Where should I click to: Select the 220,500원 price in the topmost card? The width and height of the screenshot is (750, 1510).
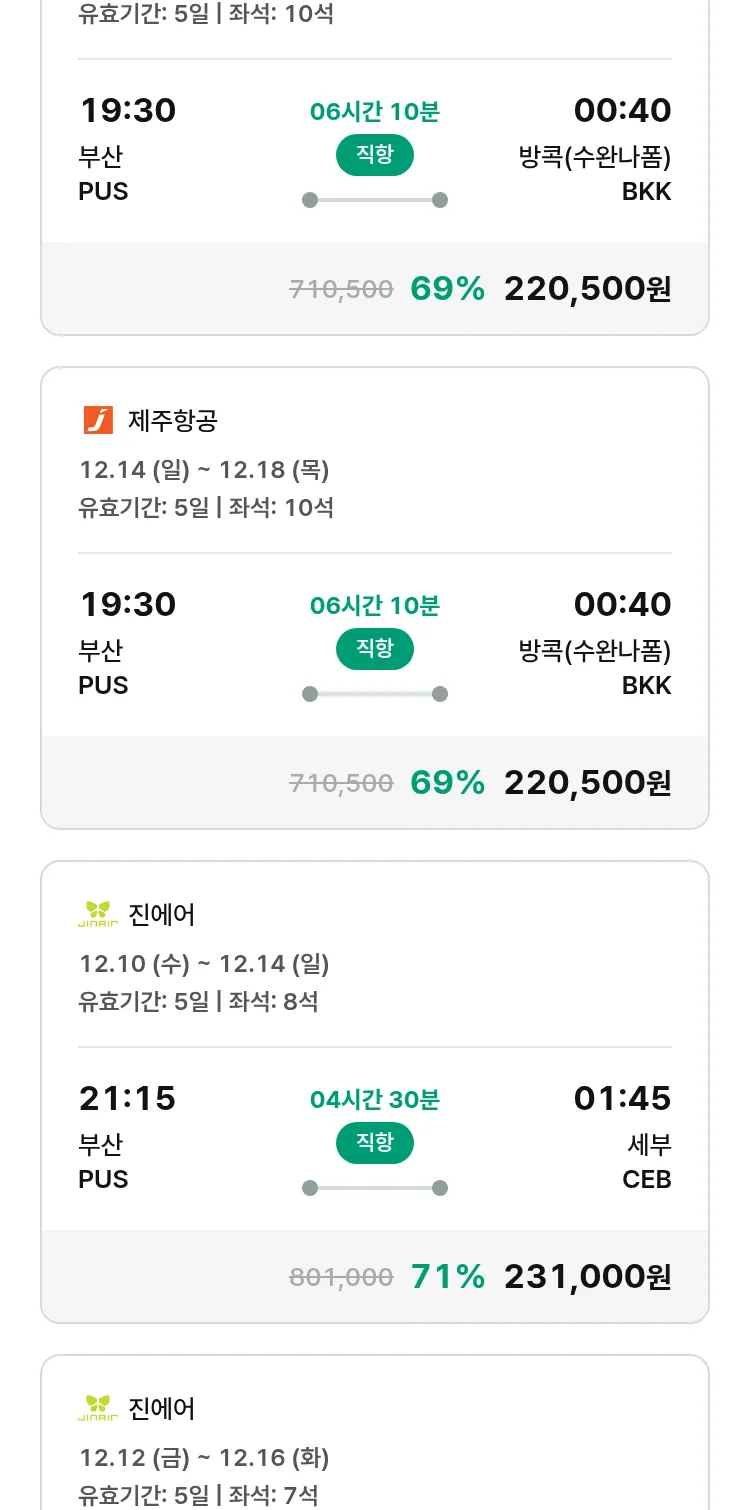587,289
